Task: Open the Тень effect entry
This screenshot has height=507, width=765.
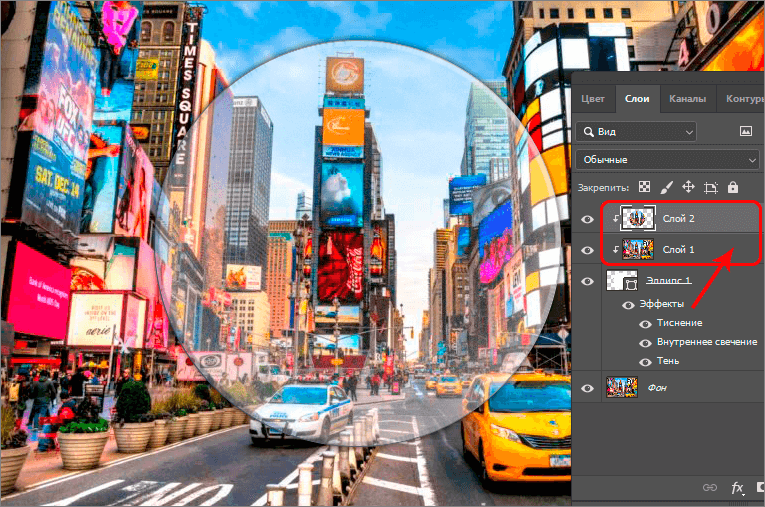Action: (x=668, y=361)
